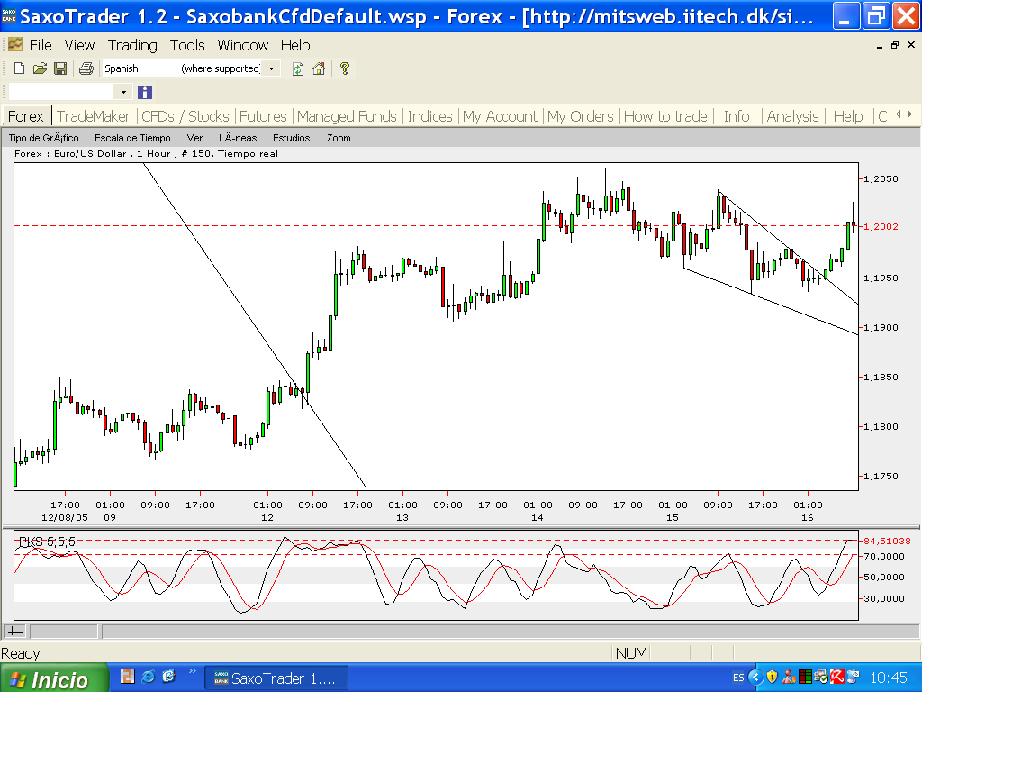The image size is (1024, 768).
Task: Open the Tools menu
Action: click(187, 45)
